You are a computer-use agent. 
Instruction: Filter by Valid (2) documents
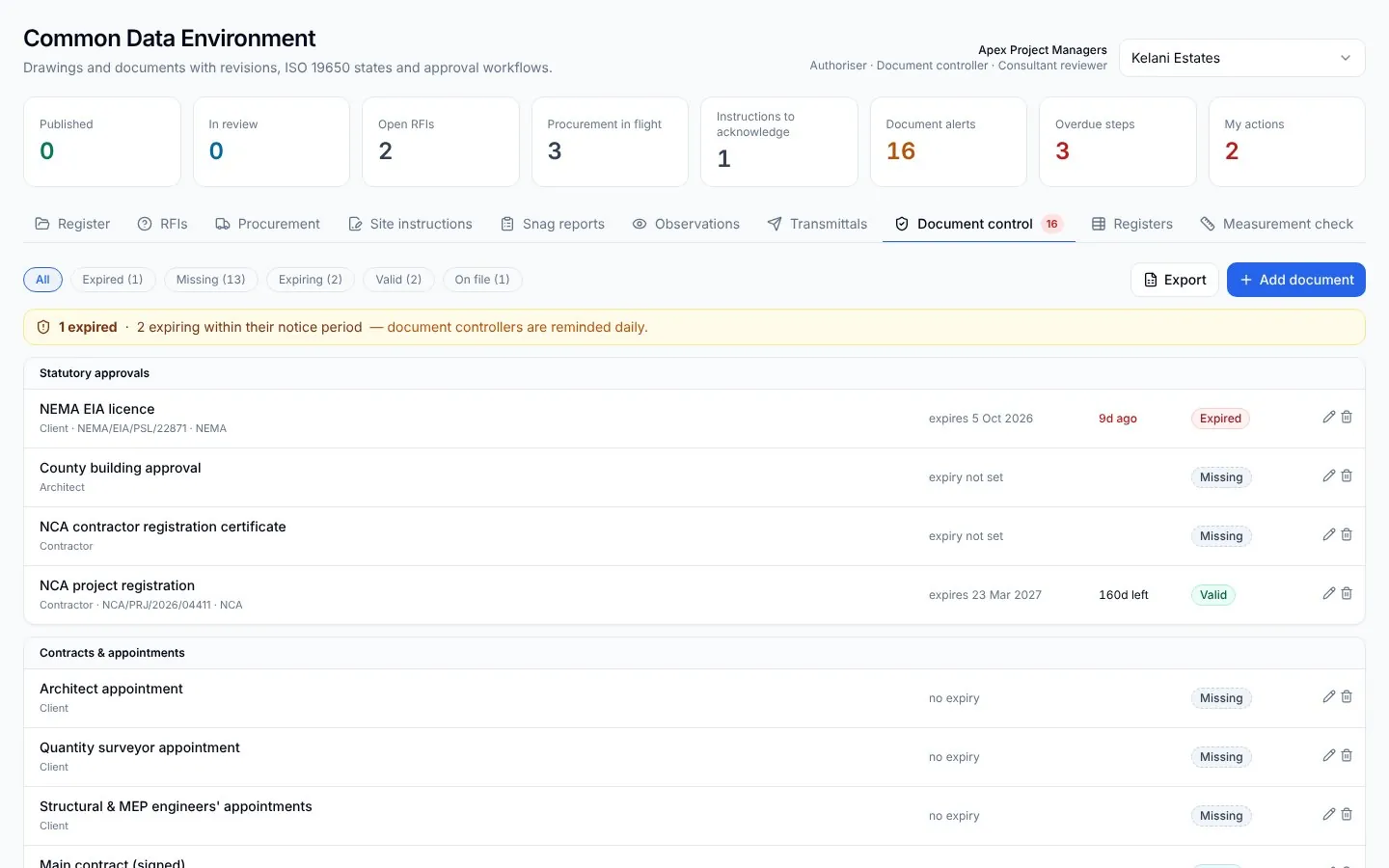pos(398,280)
